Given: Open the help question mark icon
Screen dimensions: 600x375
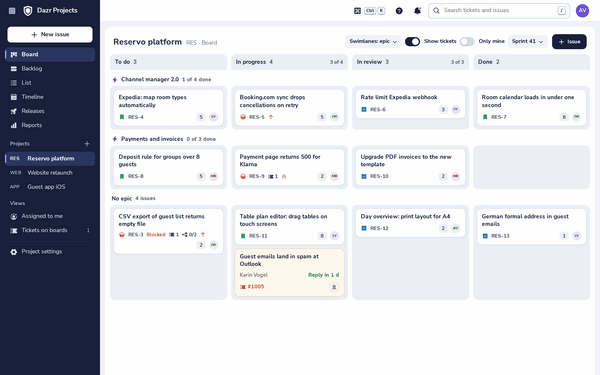Looking at the screenshot, I should click(x=399, y=11).
